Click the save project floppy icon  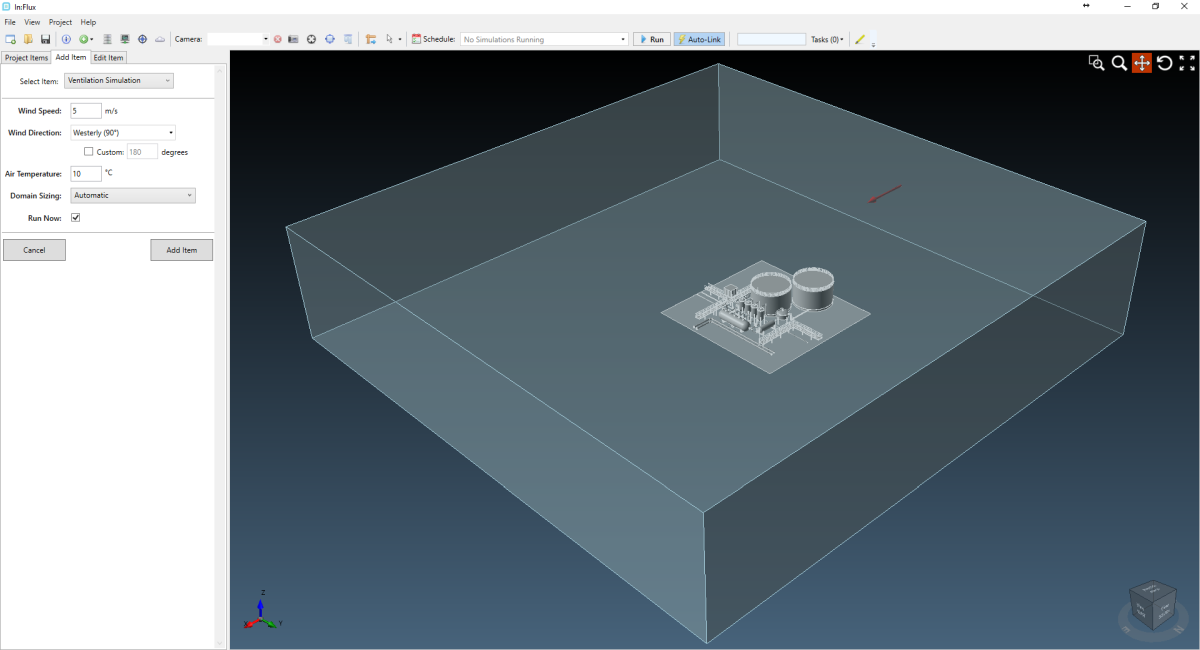click(x=45, y=39)
